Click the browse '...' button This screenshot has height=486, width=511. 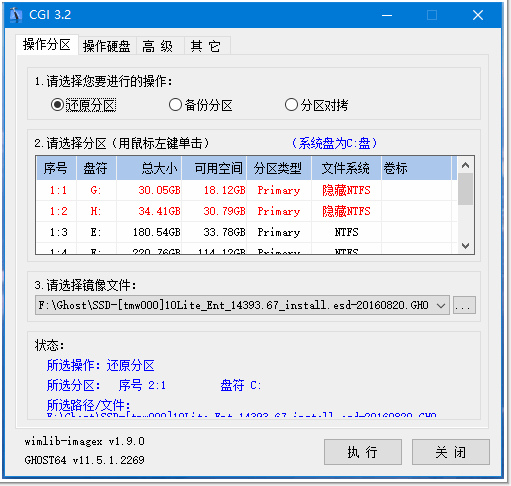[464, 305]
